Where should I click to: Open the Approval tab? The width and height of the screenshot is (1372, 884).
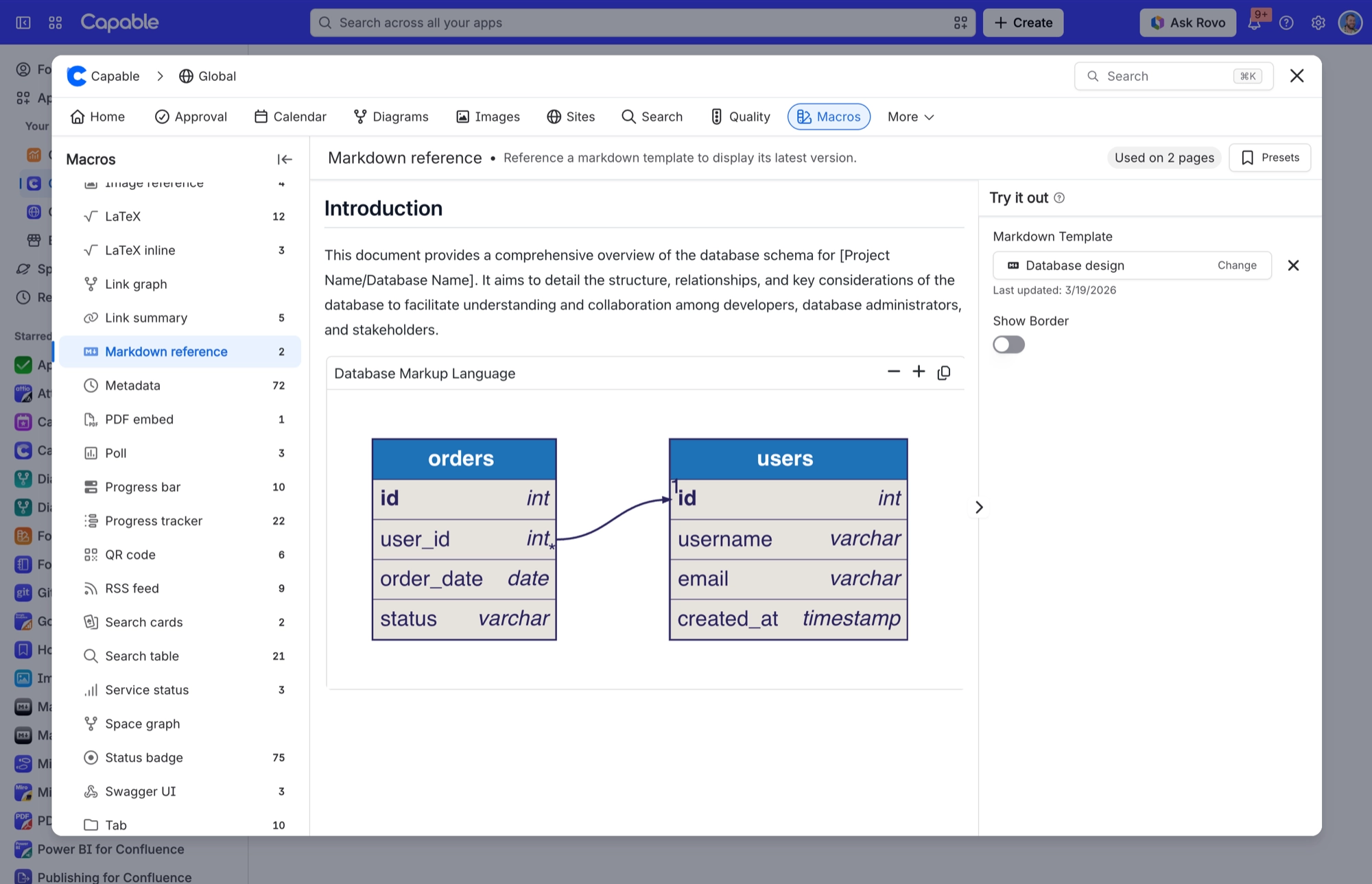tap(191, 117)
